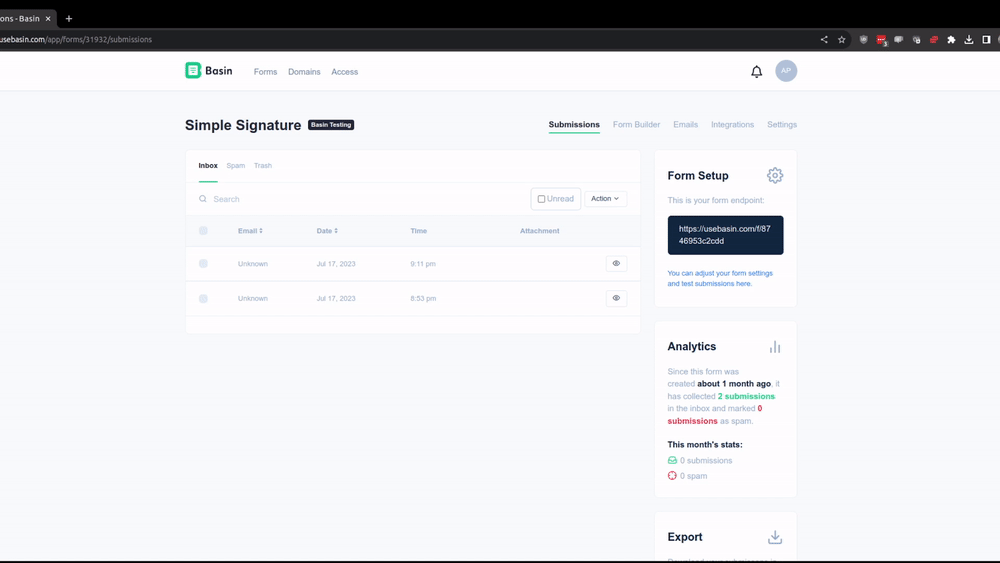The image size is (1000, 563).
Task: Toggle the Unread checkbox
Action: 541,199
